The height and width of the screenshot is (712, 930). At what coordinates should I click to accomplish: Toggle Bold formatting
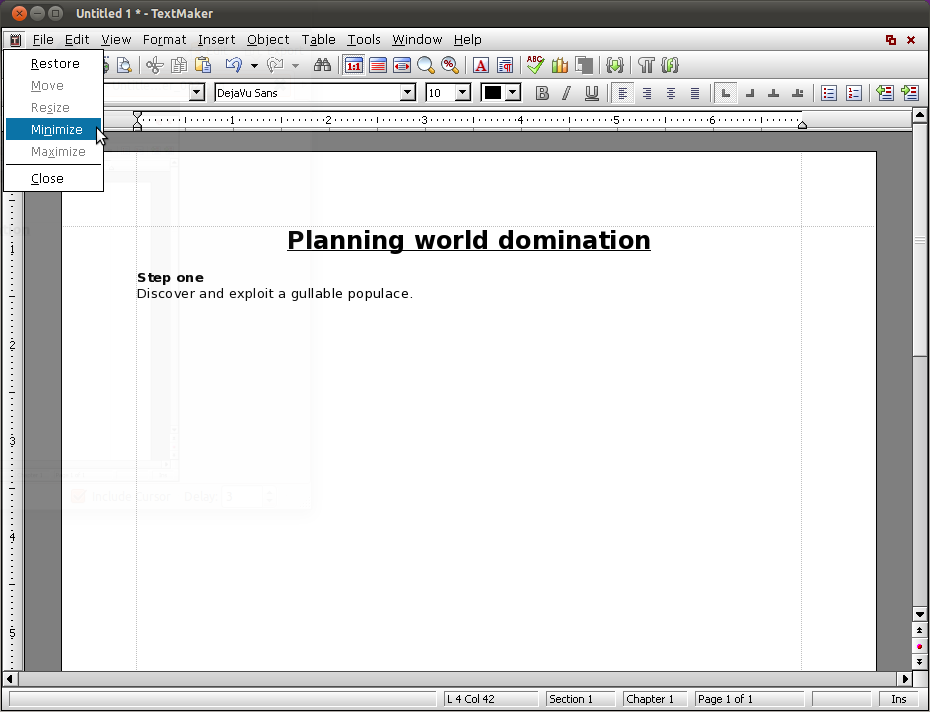(x=542, y=93)
